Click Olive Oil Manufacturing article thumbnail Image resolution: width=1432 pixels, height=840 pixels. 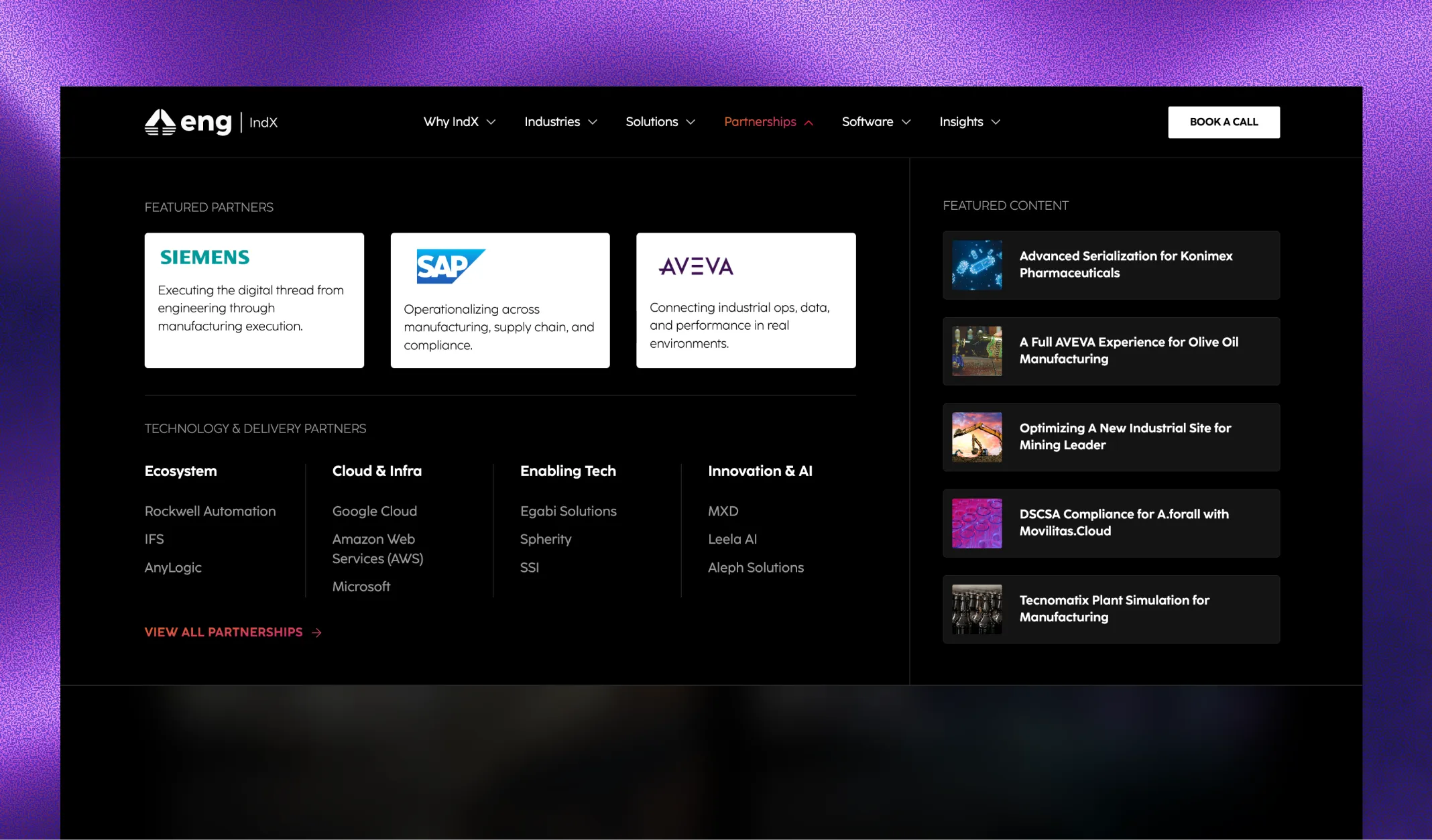click(x=977, y=351)
